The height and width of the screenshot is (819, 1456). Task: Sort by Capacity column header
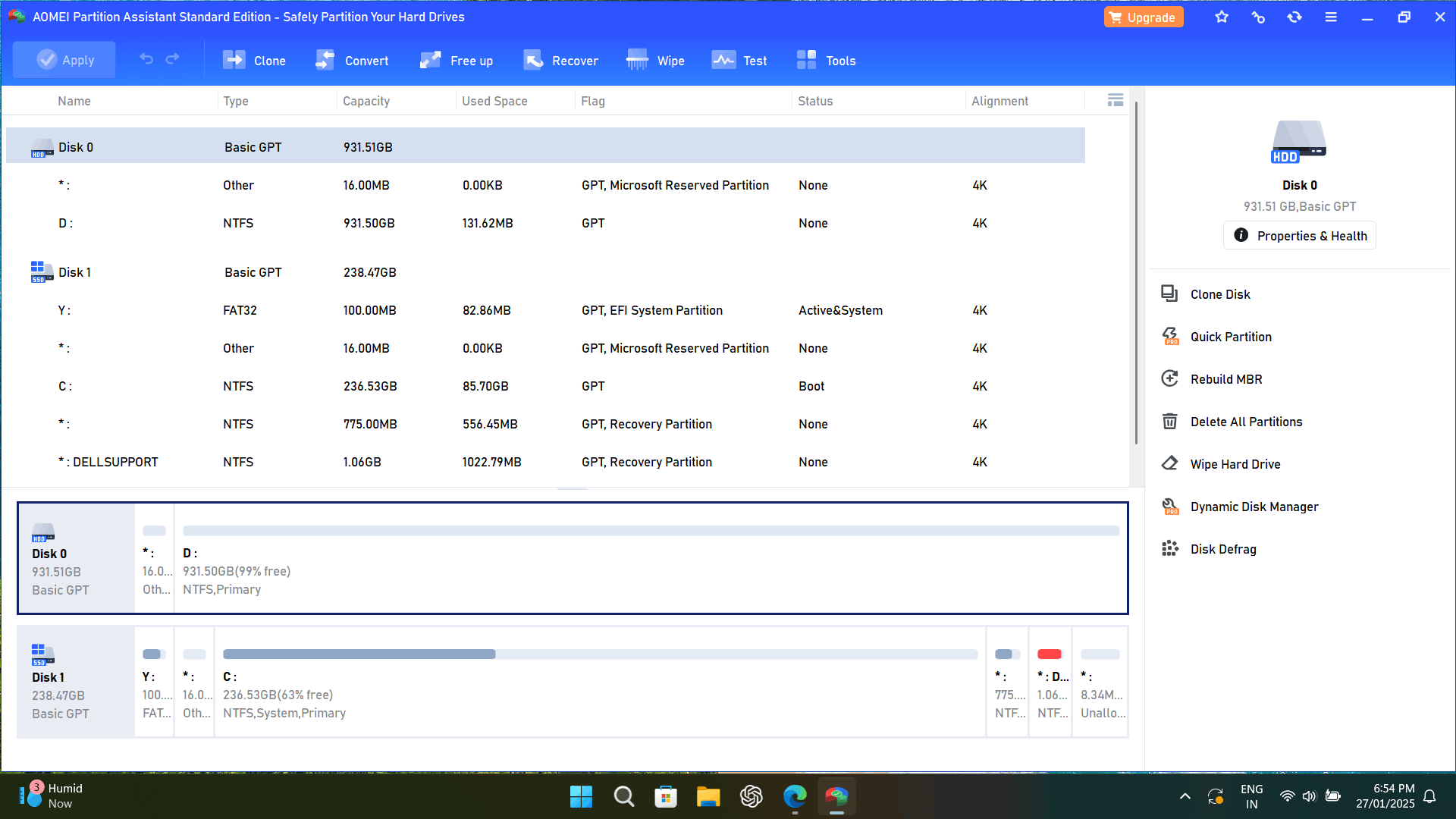pyautogui.click(x=366, y=101)
